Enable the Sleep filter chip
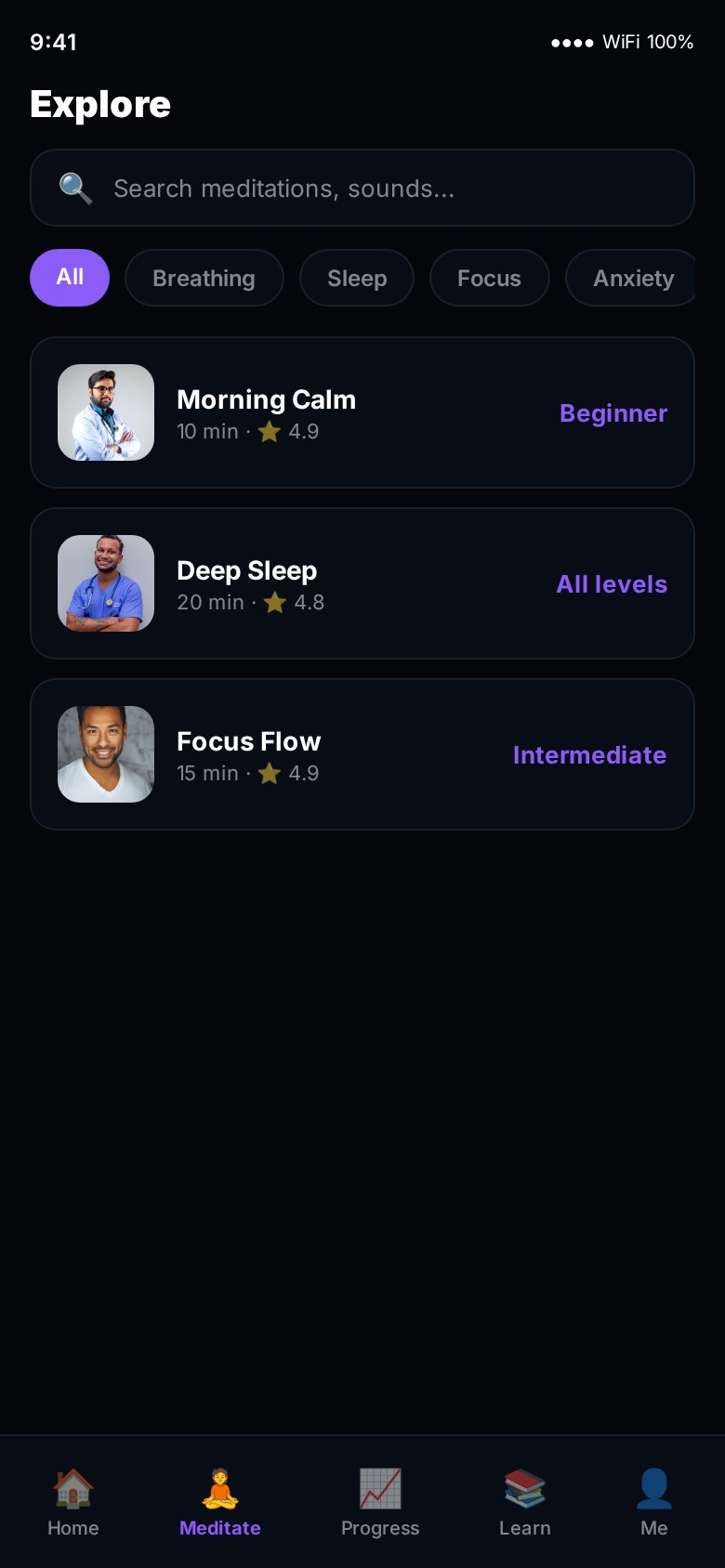This screenshot has width=725, height=1568. coord(357,278)
